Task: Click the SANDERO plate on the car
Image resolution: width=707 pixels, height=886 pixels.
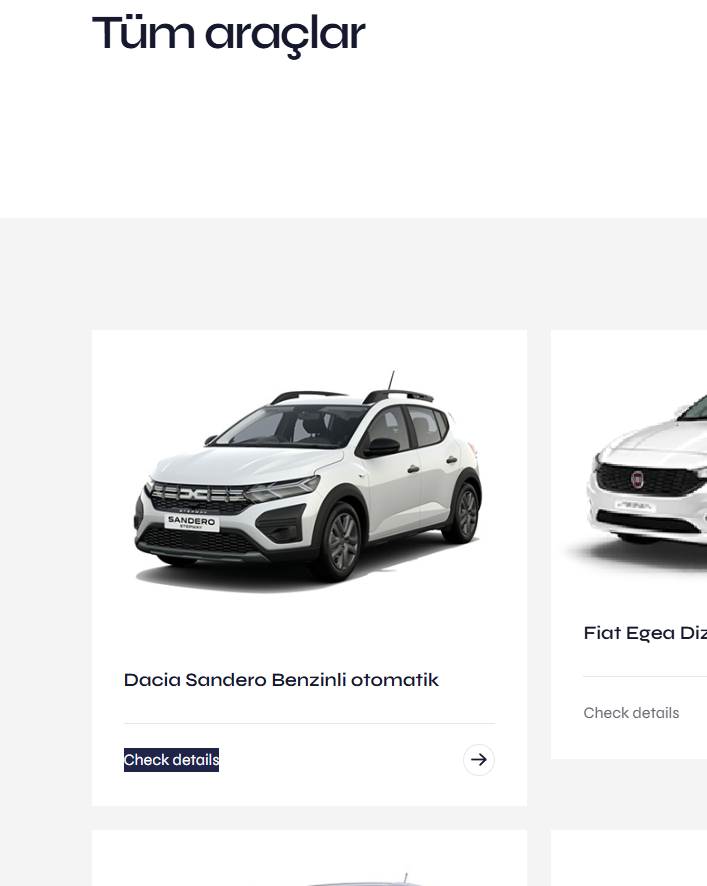Action: tap(192, 522)
